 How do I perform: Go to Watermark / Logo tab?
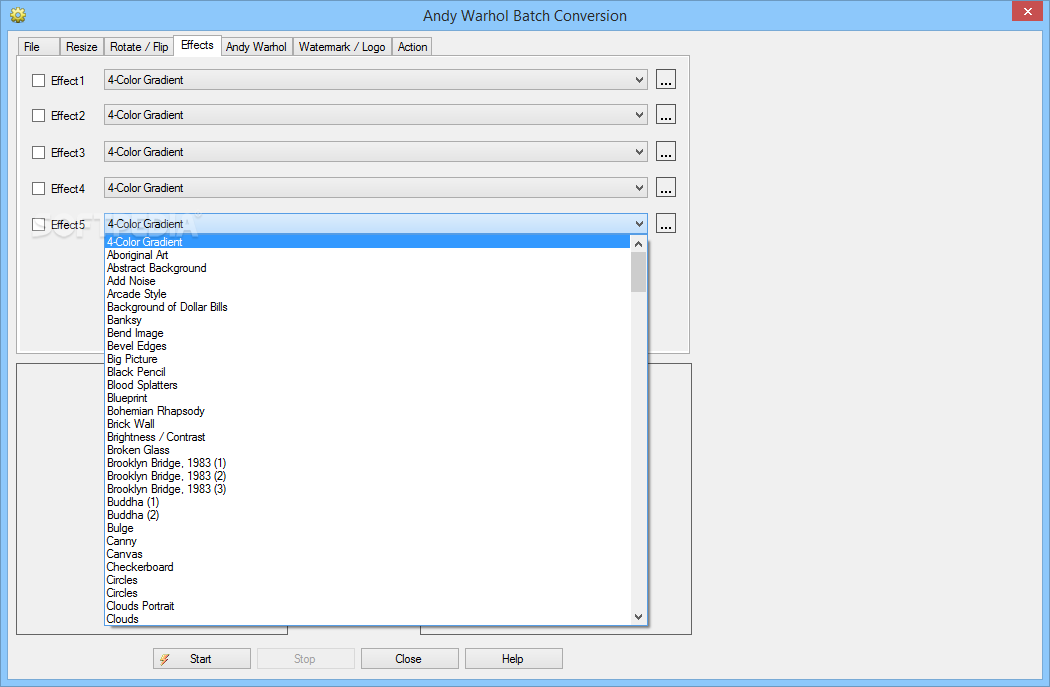[x=342, y=47]
